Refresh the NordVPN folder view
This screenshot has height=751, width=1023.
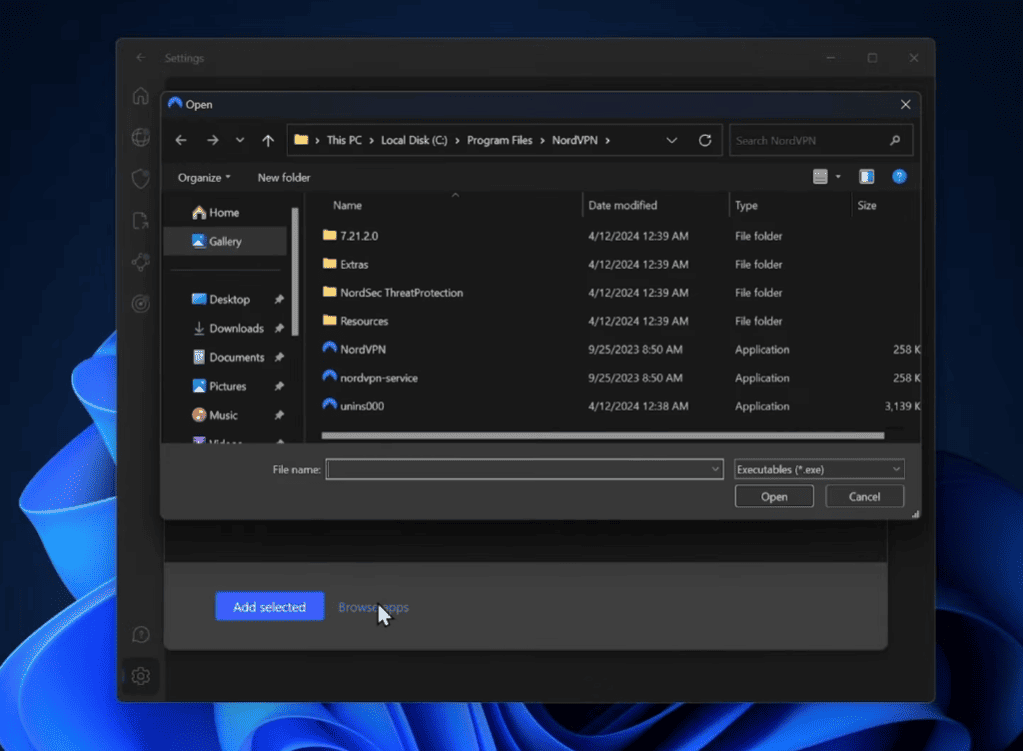(x=704, y=140)
